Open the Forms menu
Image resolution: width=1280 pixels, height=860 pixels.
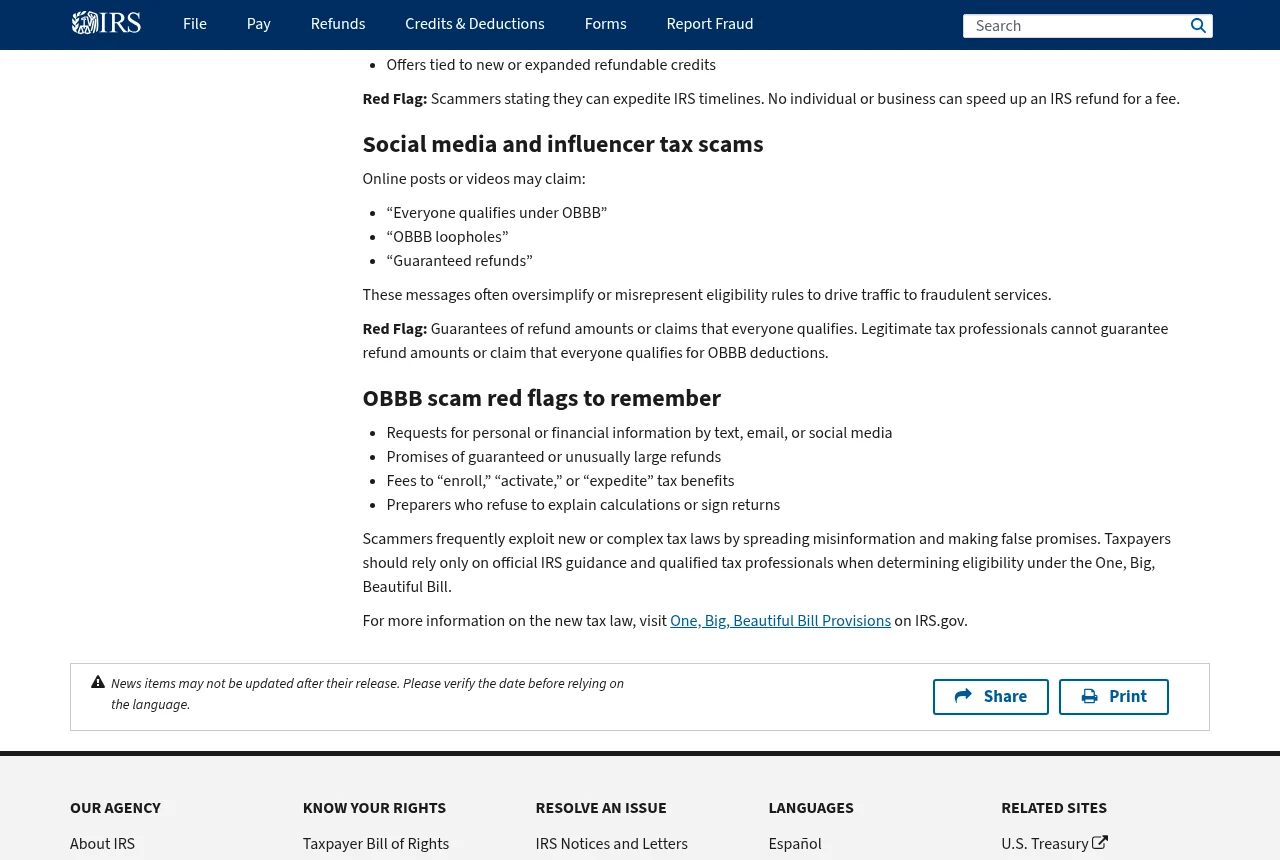[x=606, y=24]
